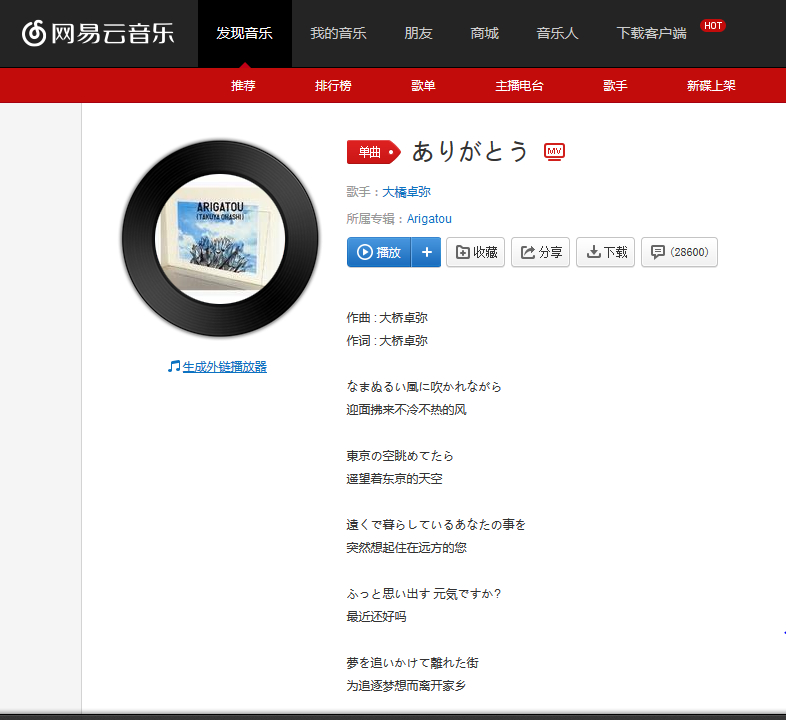Go to the 朋友 tab
The width and height of the screenshot is (786, 720).
(418, 33)
